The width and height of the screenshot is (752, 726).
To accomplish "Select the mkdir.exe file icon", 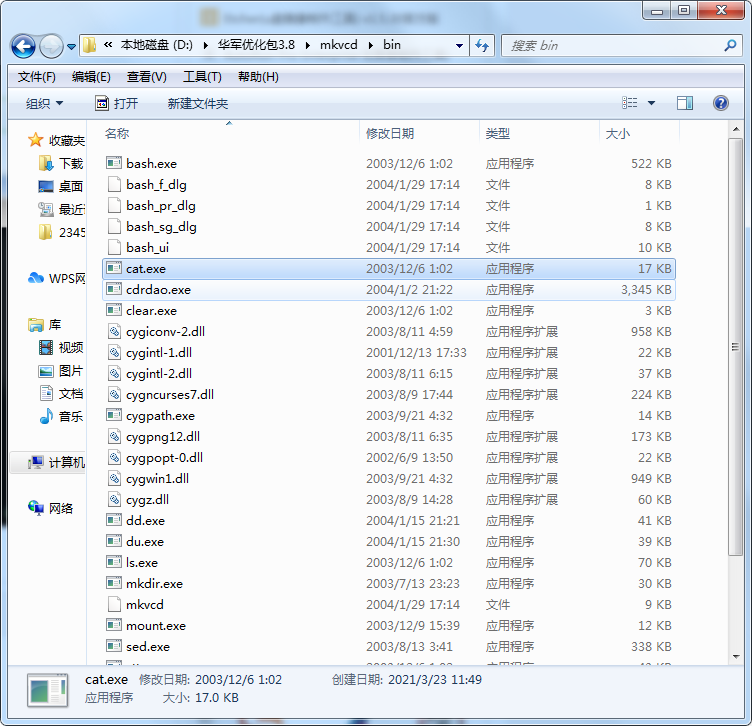I will 114,583.
